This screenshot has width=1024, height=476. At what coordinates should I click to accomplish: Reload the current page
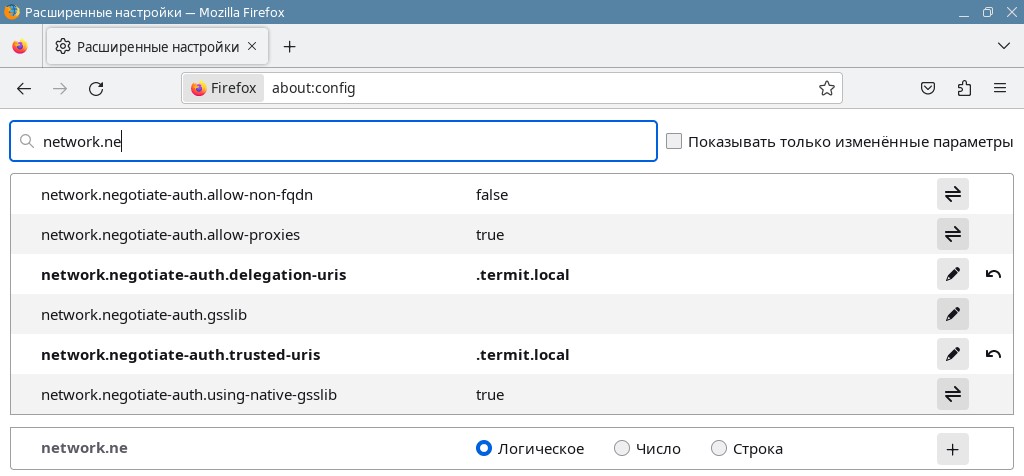coord(96,89)
